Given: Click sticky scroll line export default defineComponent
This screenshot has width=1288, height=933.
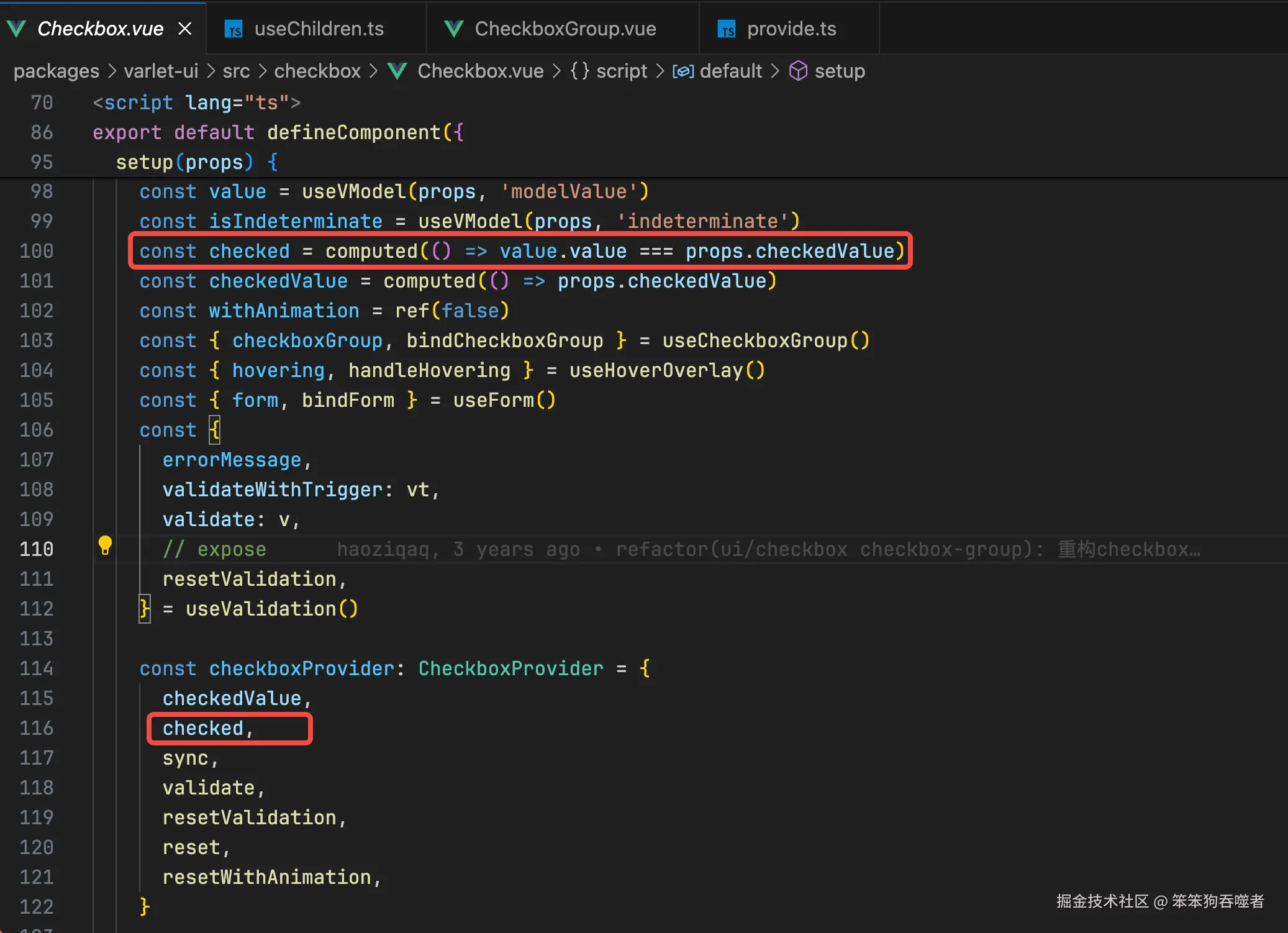Looking at the screenshot, I should 278,132.
